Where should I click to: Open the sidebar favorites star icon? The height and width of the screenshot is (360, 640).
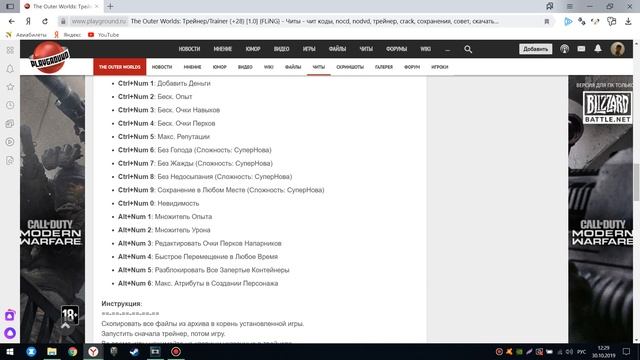coord(10,87)
